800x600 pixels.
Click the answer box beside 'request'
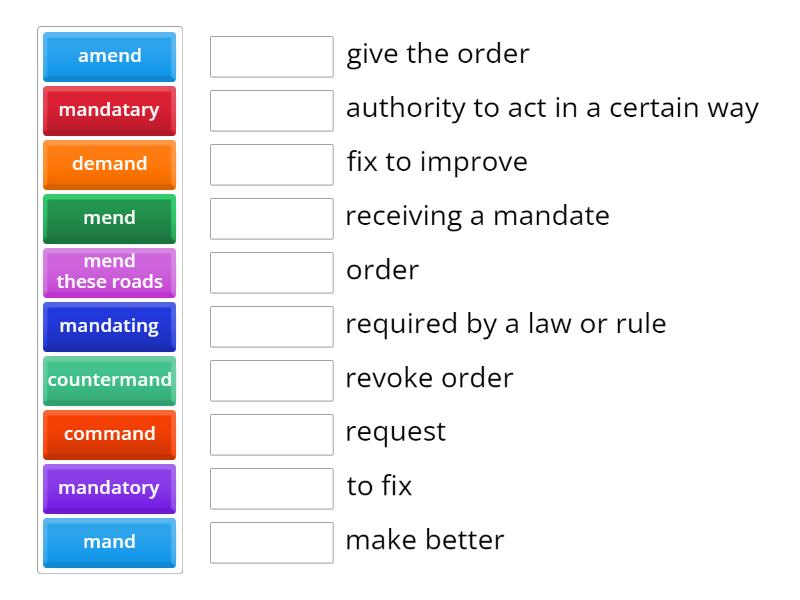click(x=271, y=434)
